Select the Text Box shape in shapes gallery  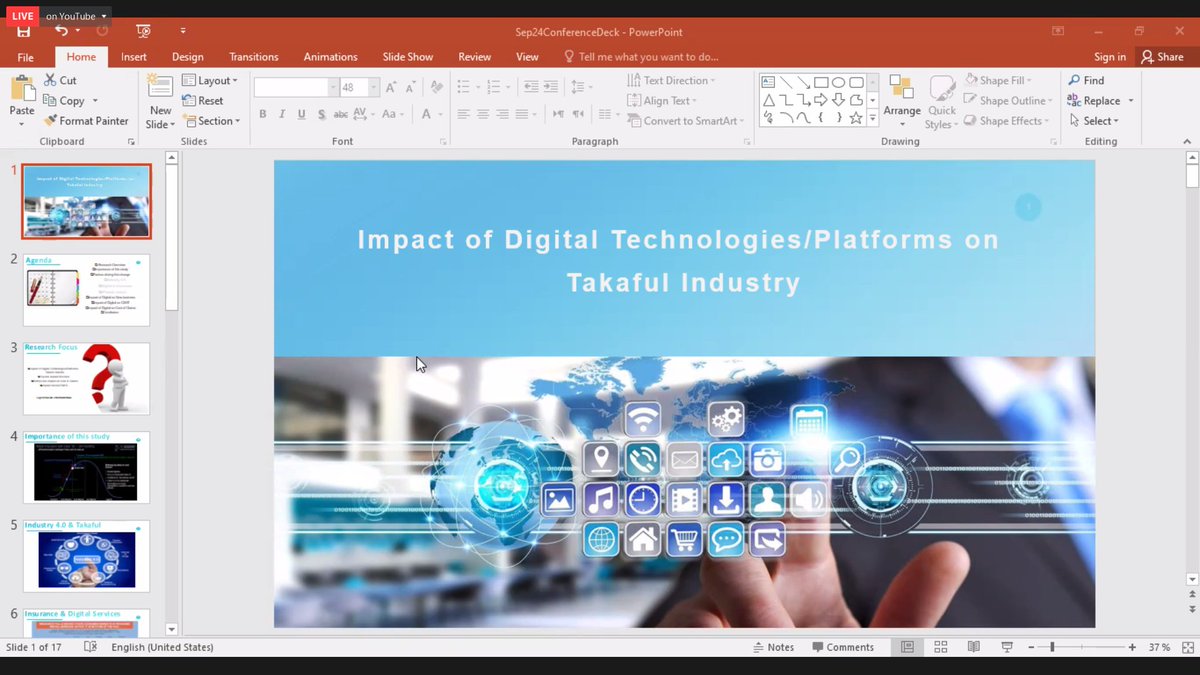coord(768,82)
